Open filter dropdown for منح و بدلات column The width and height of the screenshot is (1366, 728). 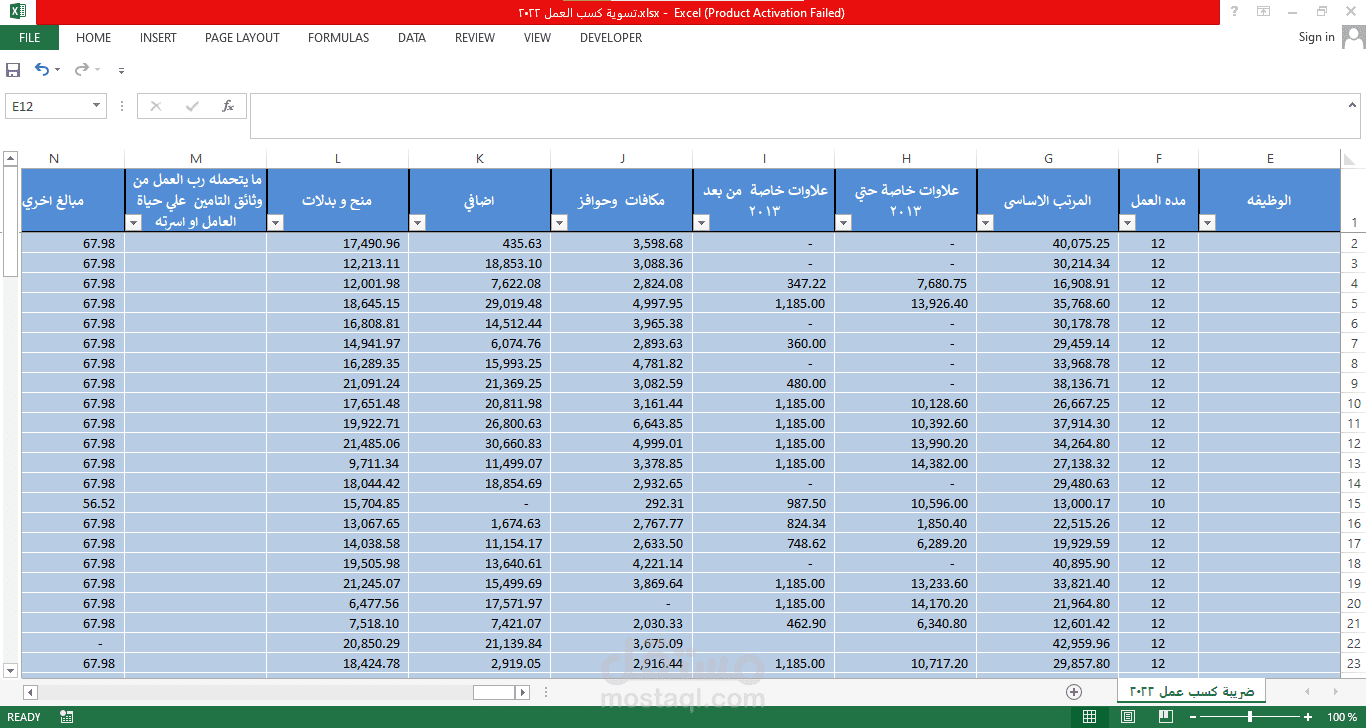(276, 223)
